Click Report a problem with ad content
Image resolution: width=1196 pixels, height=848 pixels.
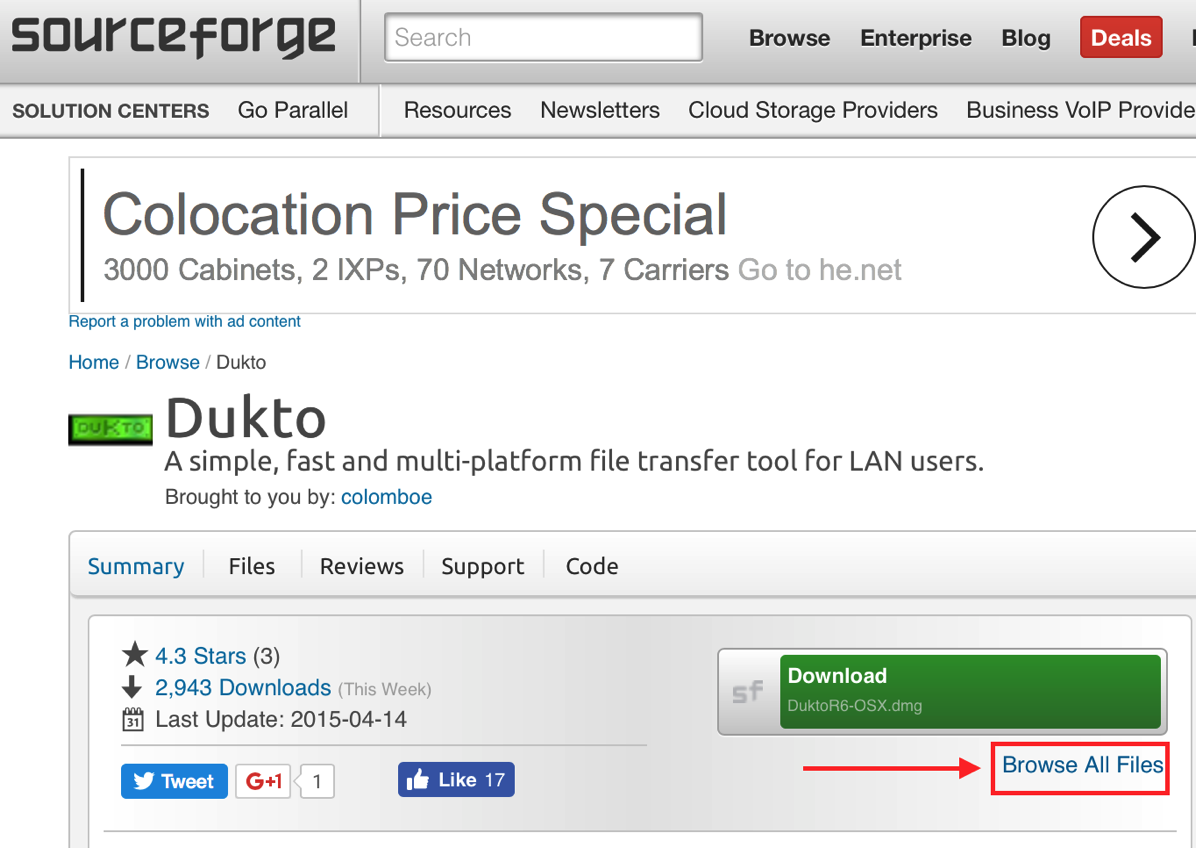pos(185,322)
